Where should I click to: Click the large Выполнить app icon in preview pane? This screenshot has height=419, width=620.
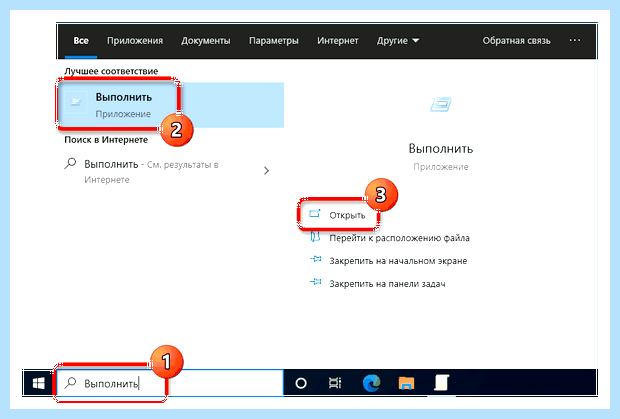coord(441,105)
